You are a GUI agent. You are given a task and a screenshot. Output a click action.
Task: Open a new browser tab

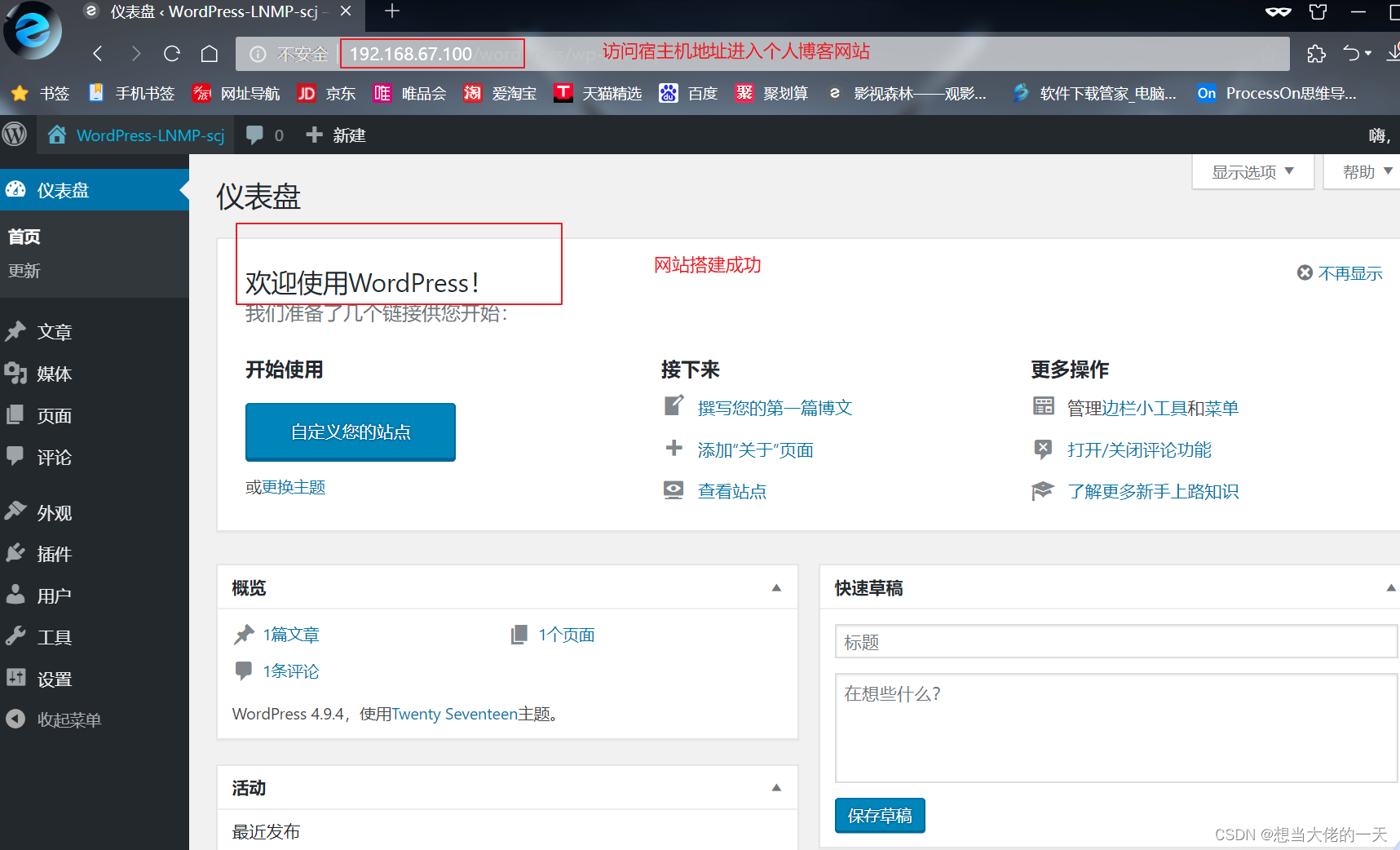392,11
